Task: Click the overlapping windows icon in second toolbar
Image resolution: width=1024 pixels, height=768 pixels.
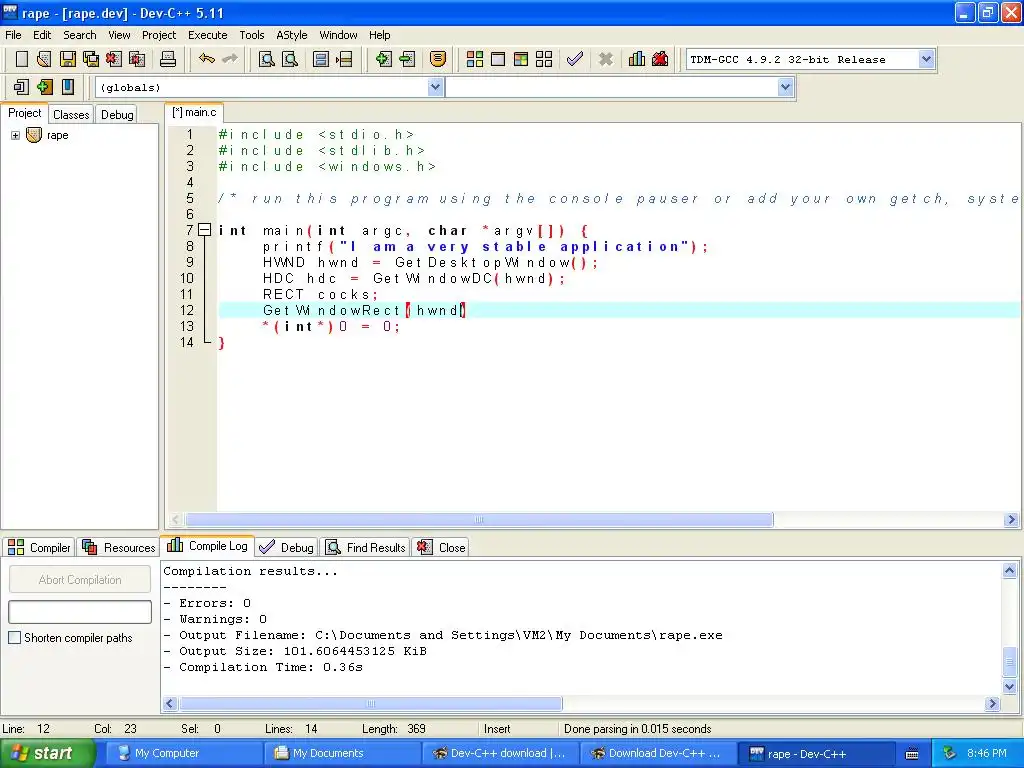Action: click(22, 87)
